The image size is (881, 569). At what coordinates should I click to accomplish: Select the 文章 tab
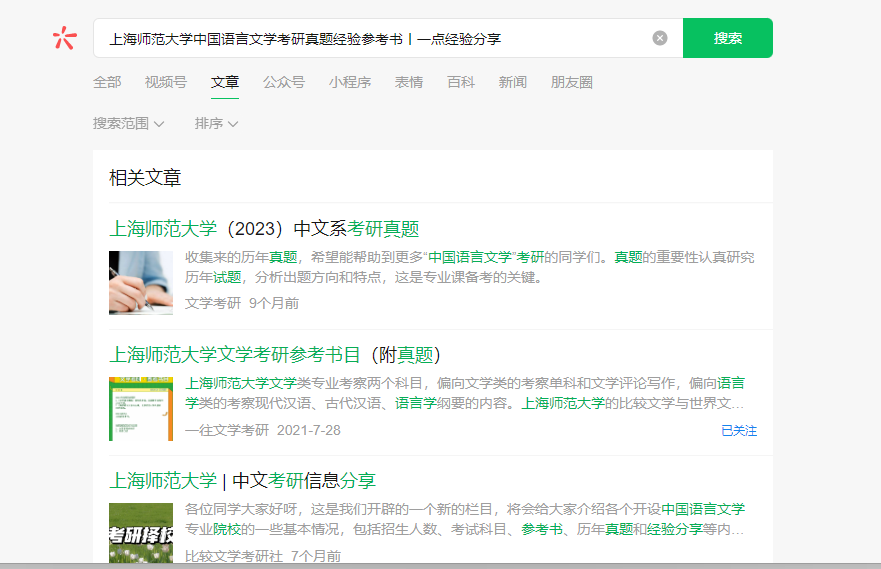click(x=225, y=83)
